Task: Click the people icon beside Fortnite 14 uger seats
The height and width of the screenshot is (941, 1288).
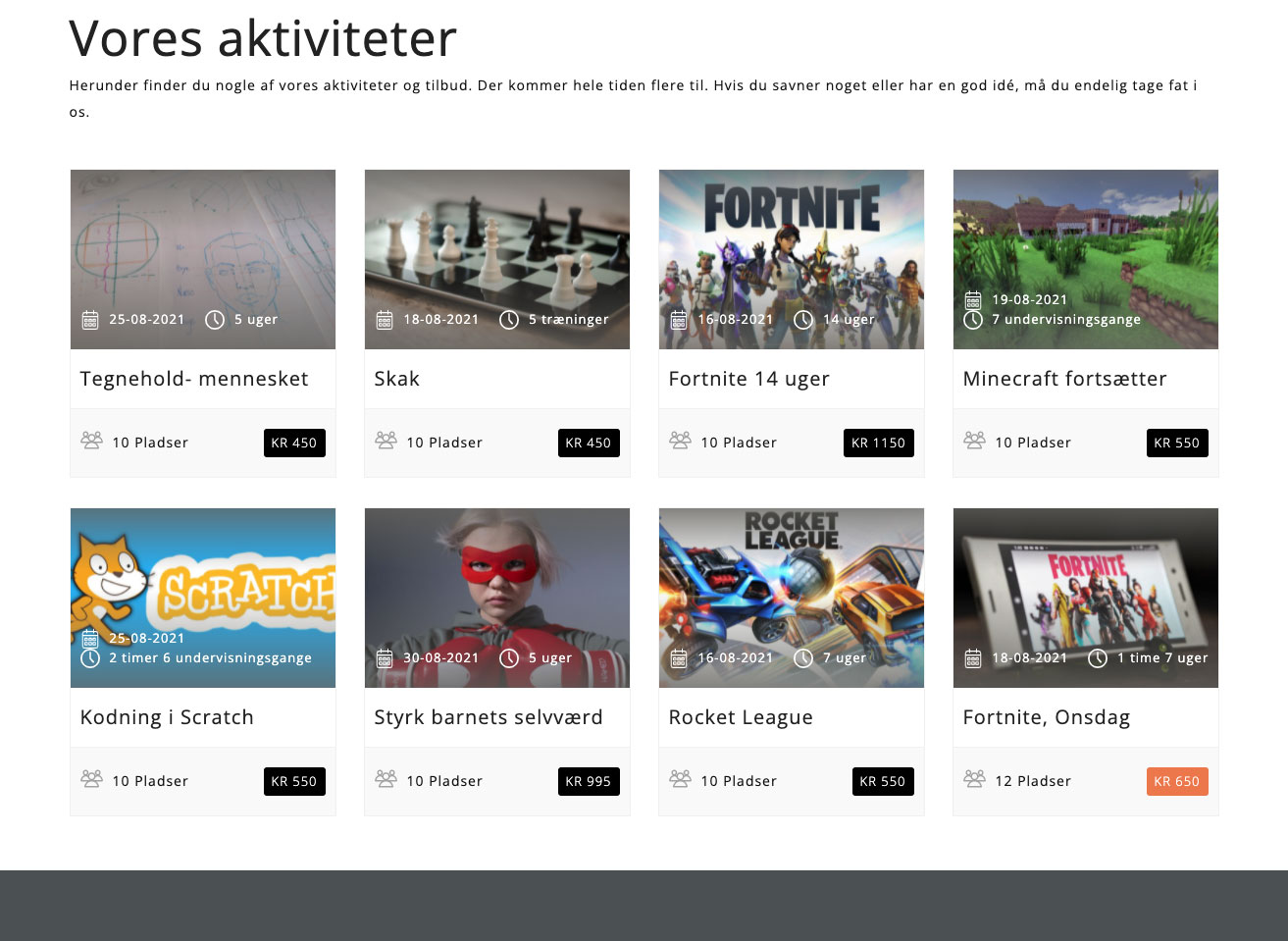Action: point(680,441)
